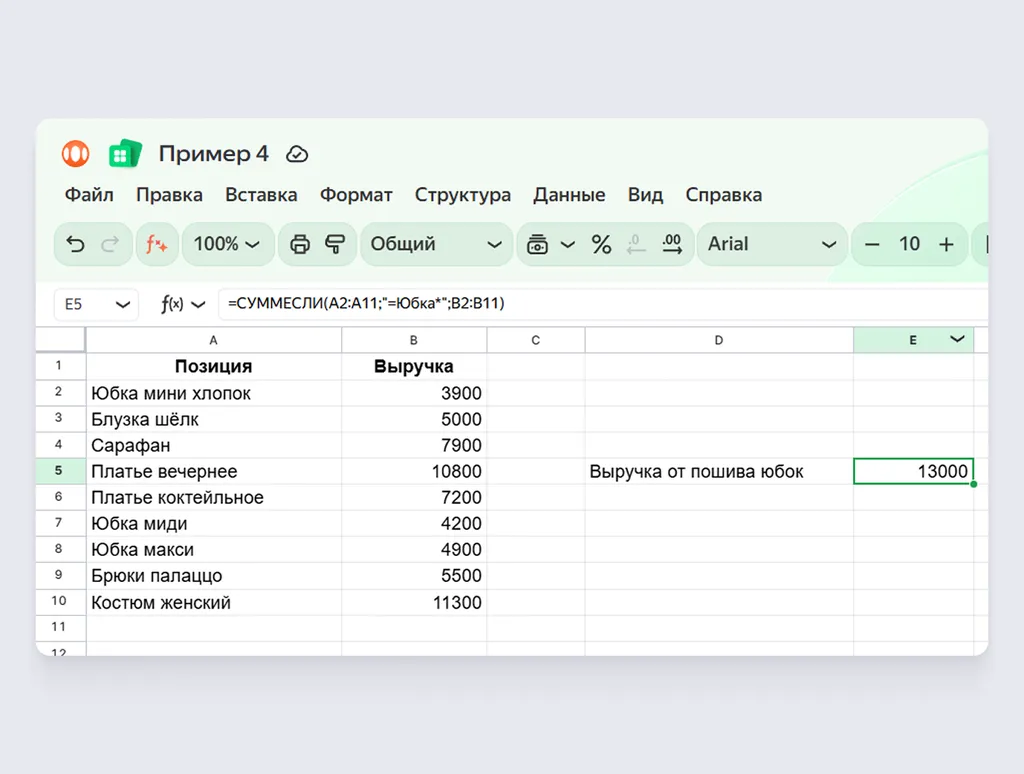Select the value 11300 cell
Screen dimensions: 1024x774
click(414, 602)
